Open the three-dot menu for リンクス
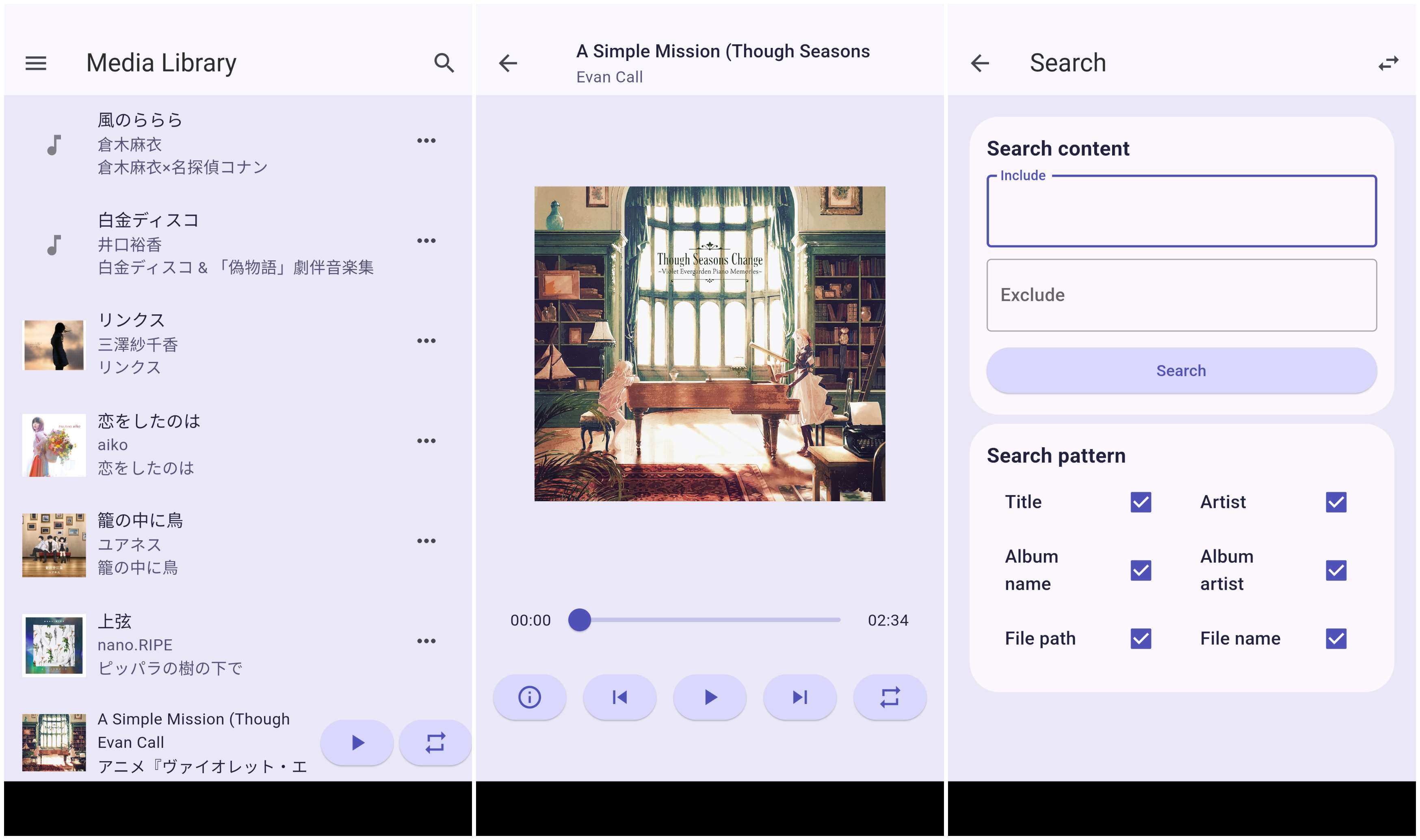This screenshot has height=840, width=1420. (426, 341)
